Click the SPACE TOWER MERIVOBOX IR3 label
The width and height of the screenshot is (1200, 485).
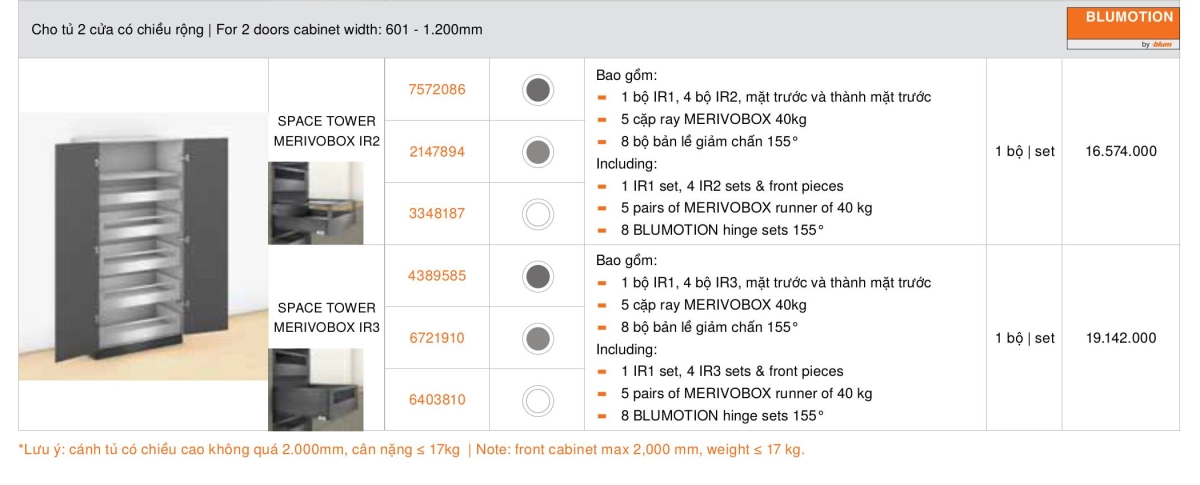pyautogui.click(x=327, y=317)
